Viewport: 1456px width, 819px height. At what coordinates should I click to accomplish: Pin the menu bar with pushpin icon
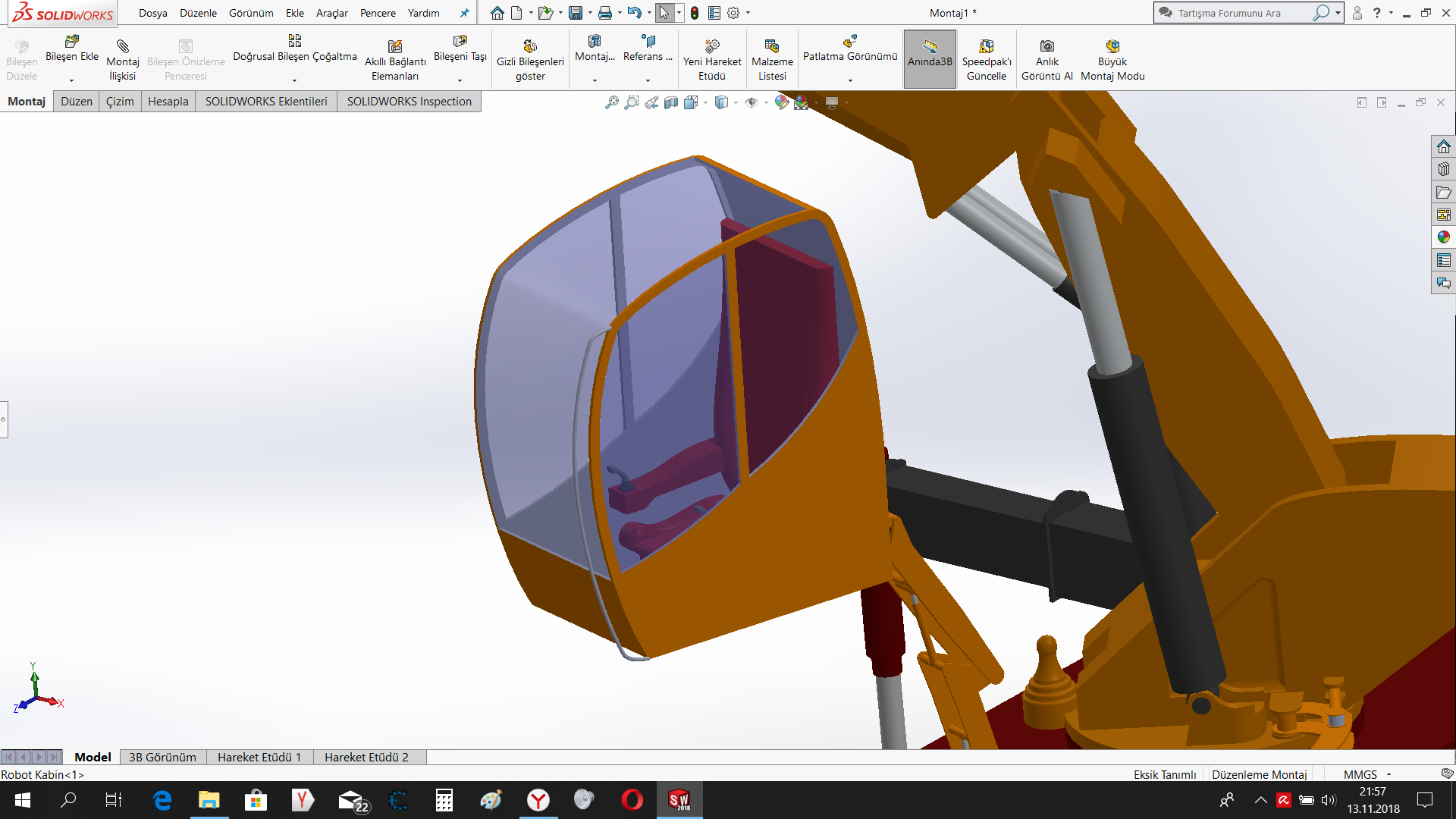(465, 13)
